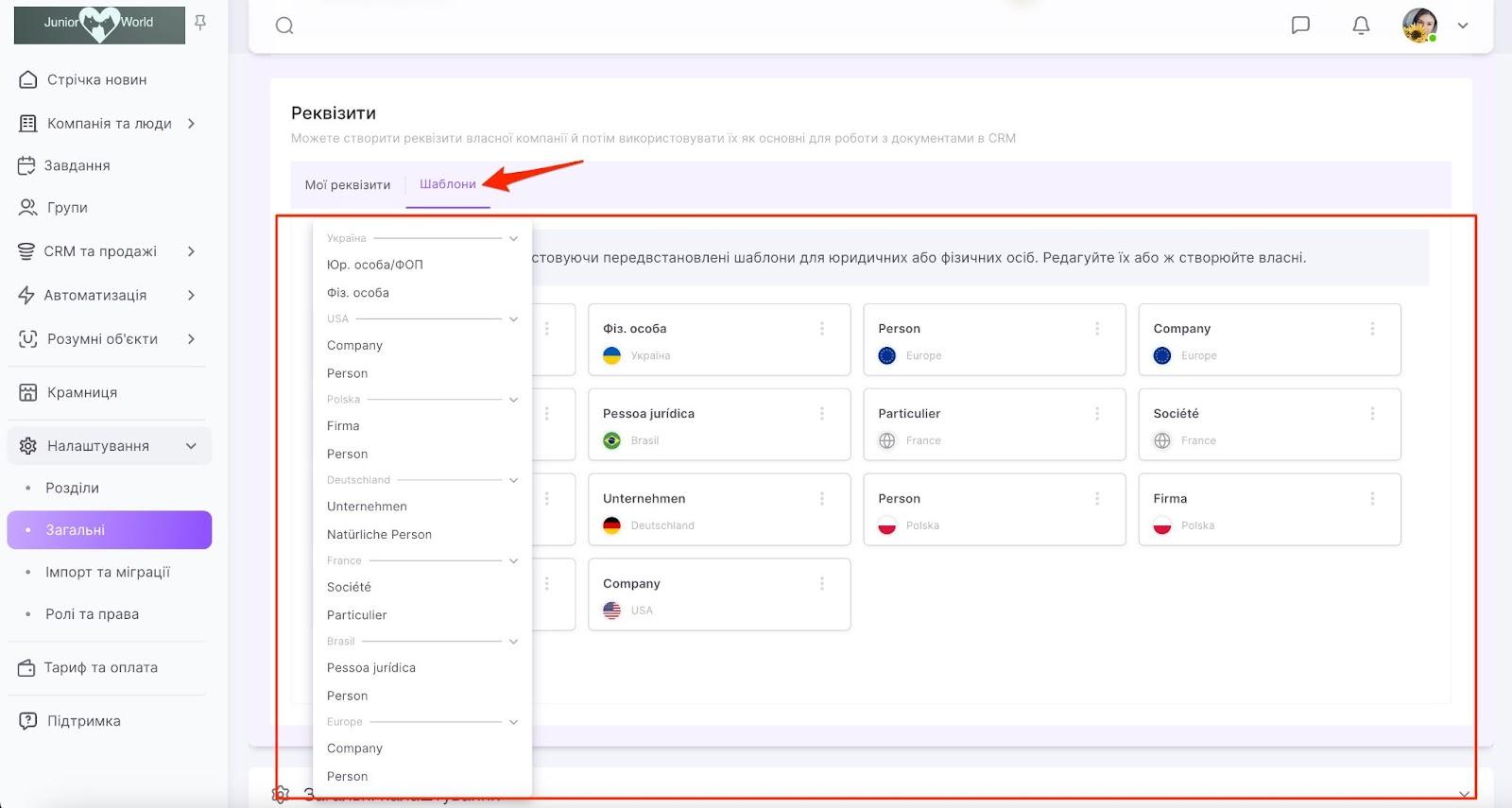Click the pin sidebar icon
1512x808 pixels.
point(200,23)
